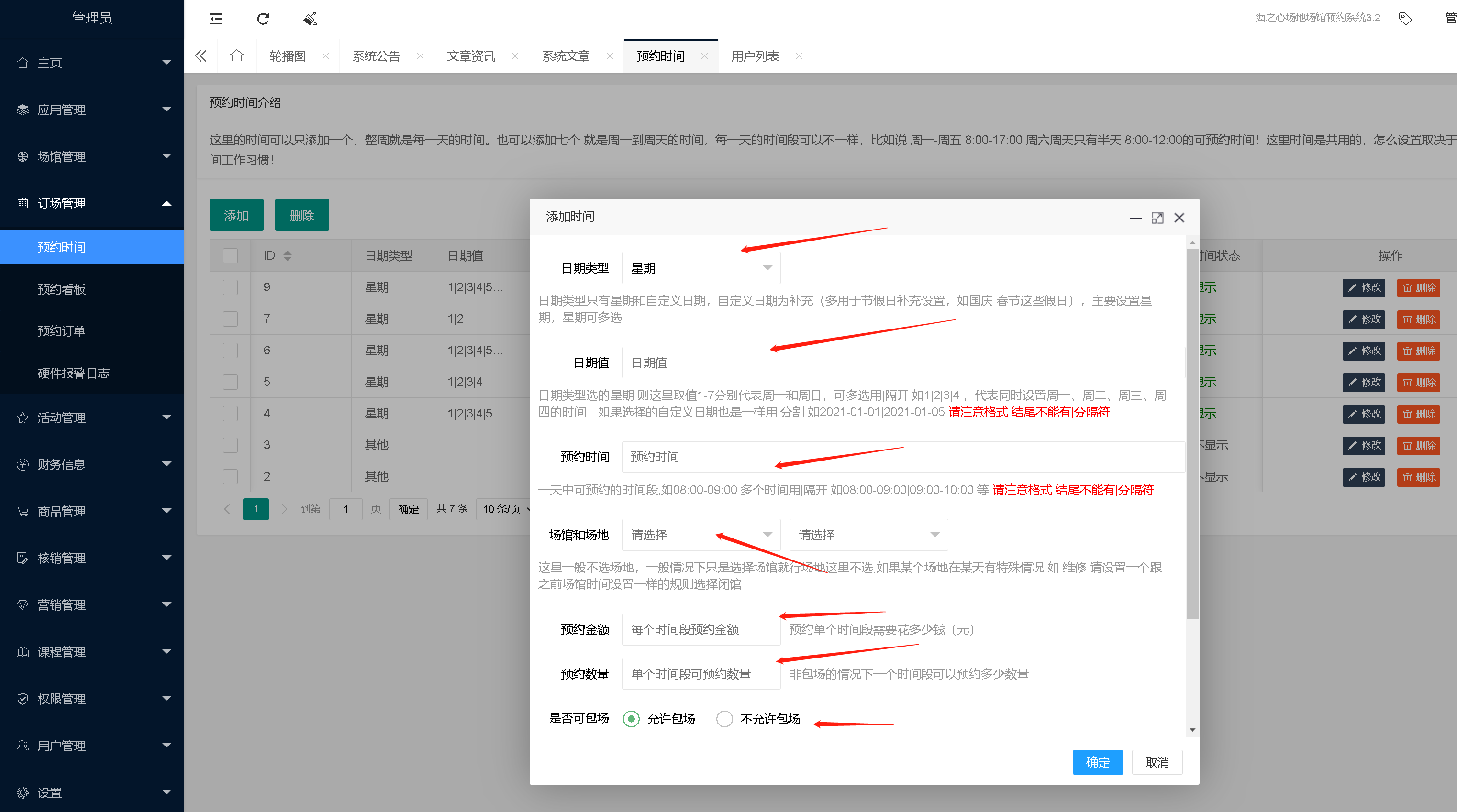This screenshot has height=812, width=1457.
Task: Close the 文章资讯 tab
Action: (x=515, y=56)
